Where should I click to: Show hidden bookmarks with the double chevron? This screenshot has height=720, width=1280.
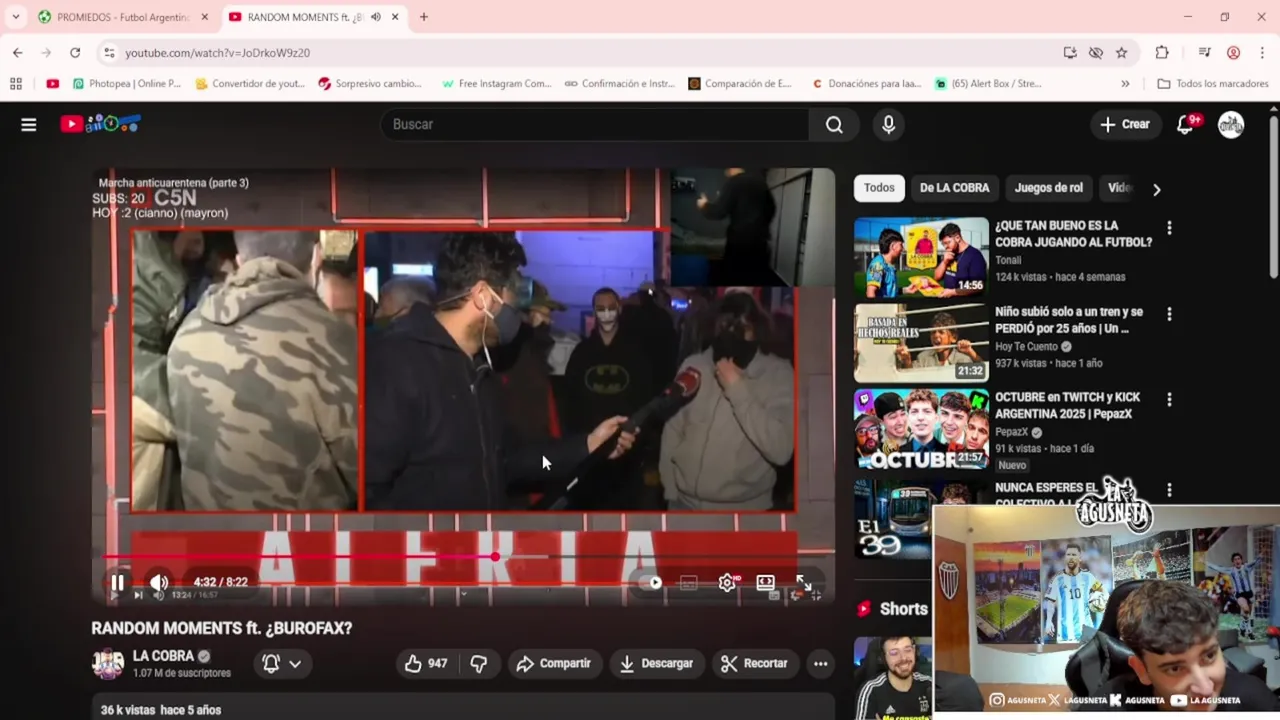tap(1126, 84)
